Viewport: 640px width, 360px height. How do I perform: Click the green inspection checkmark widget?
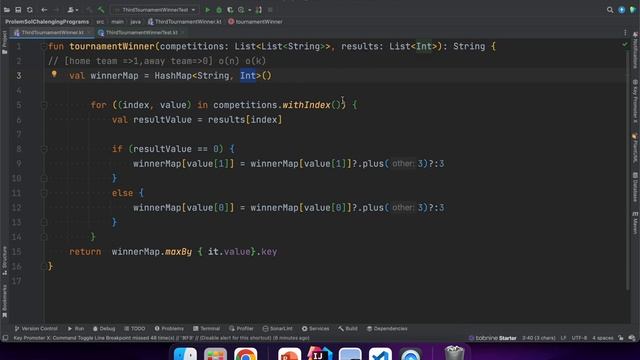[624, 44]
